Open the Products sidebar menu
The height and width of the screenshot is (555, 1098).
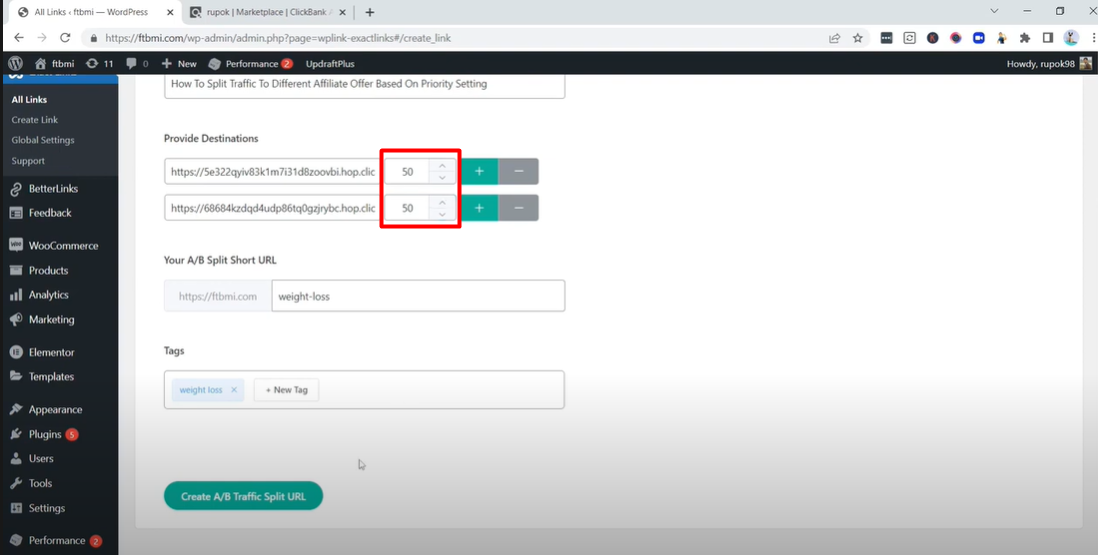tap(48, 270)
